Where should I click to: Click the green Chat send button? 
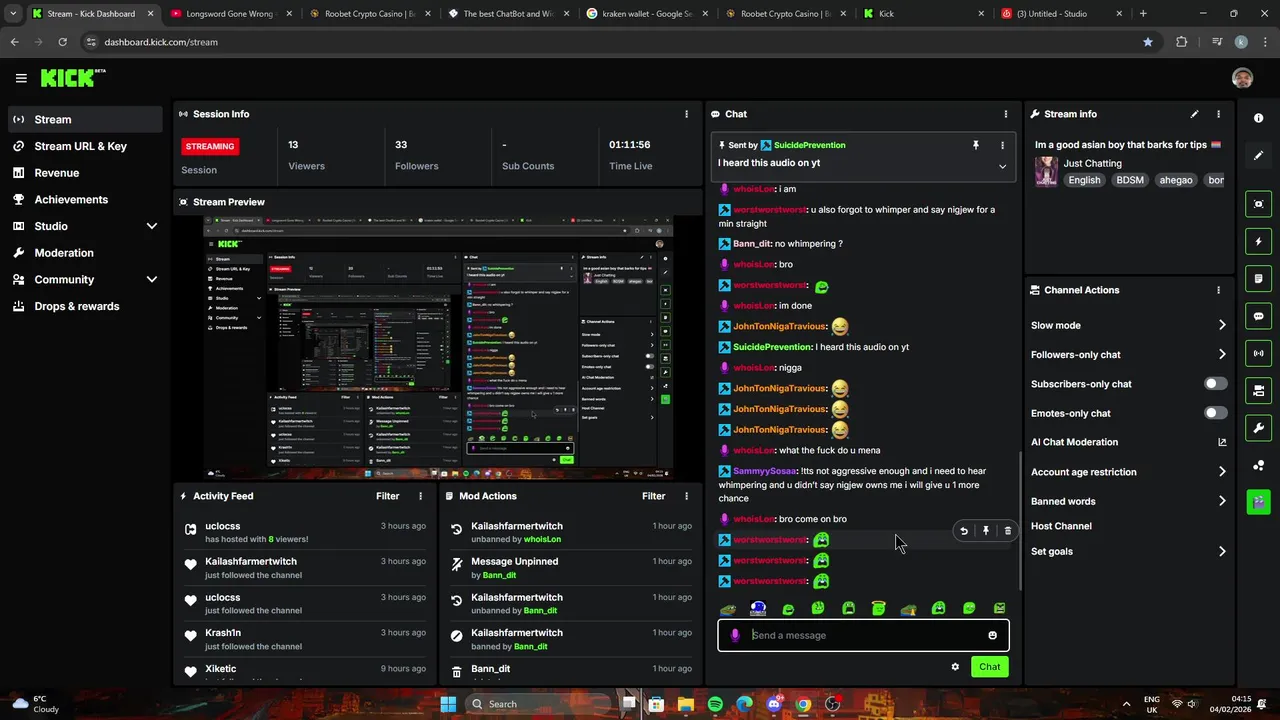coord(989,667)
